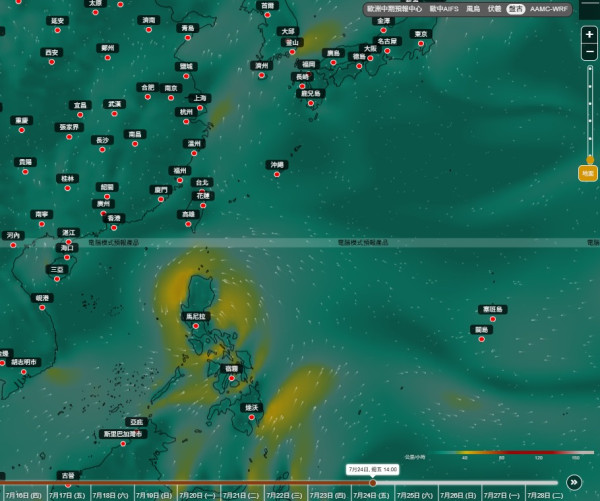Jump timeline to 7月18日 (六)
The image size is (600, 501).
[x=110, y=495]
